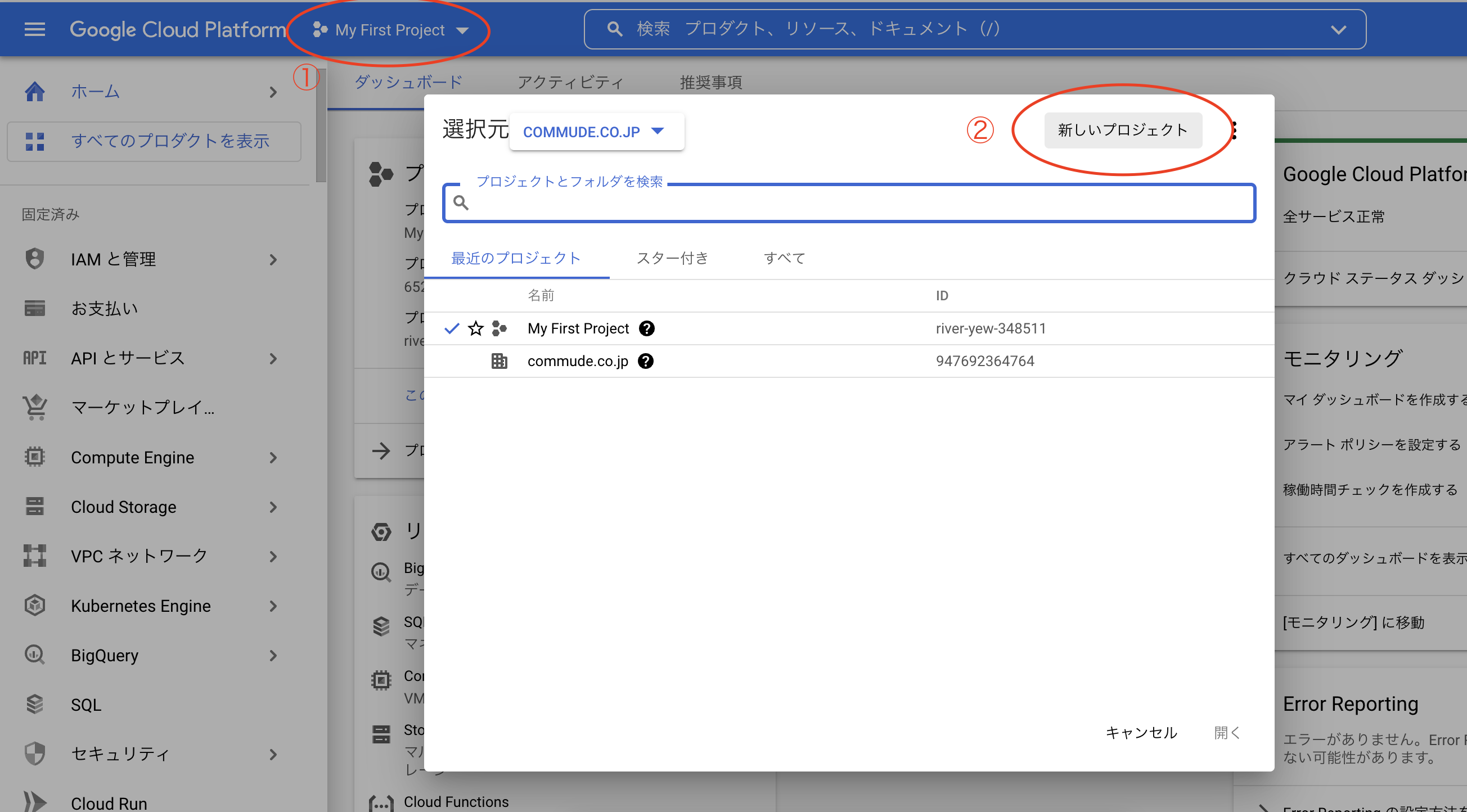
Task: Click the BigQuery icon in sidebar
Action: pyautogui.click(x=35, y=655)
